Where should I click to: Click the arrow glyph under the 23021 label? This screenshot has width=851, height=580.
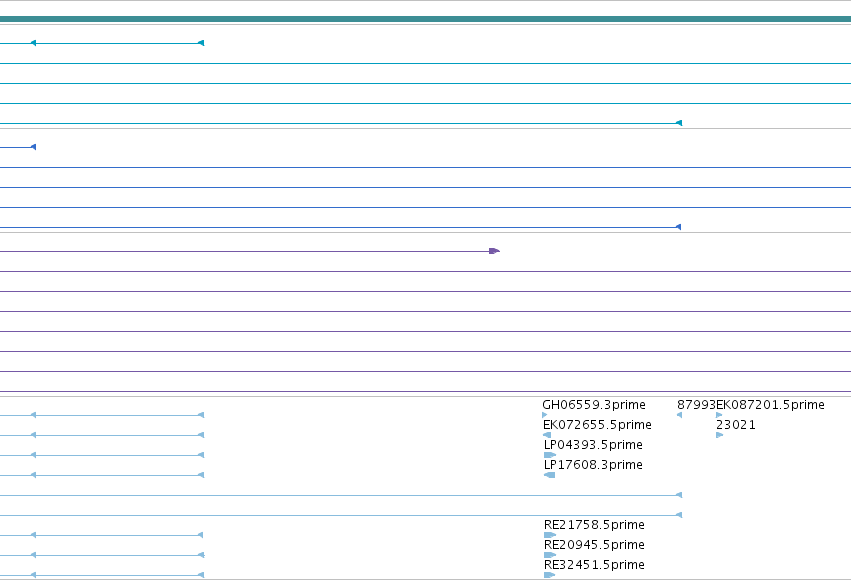(720, 435)
